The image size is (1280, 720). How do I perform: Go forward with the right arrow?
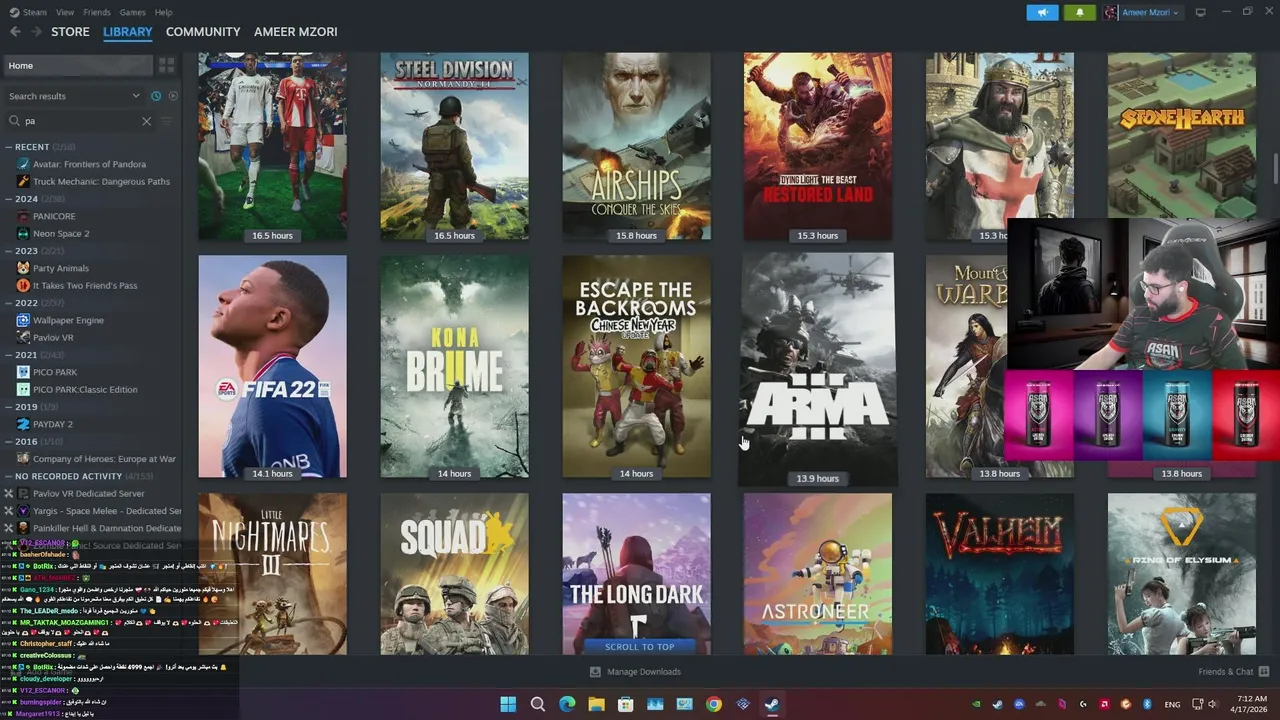pyautogui.click(x=36, y=32)
